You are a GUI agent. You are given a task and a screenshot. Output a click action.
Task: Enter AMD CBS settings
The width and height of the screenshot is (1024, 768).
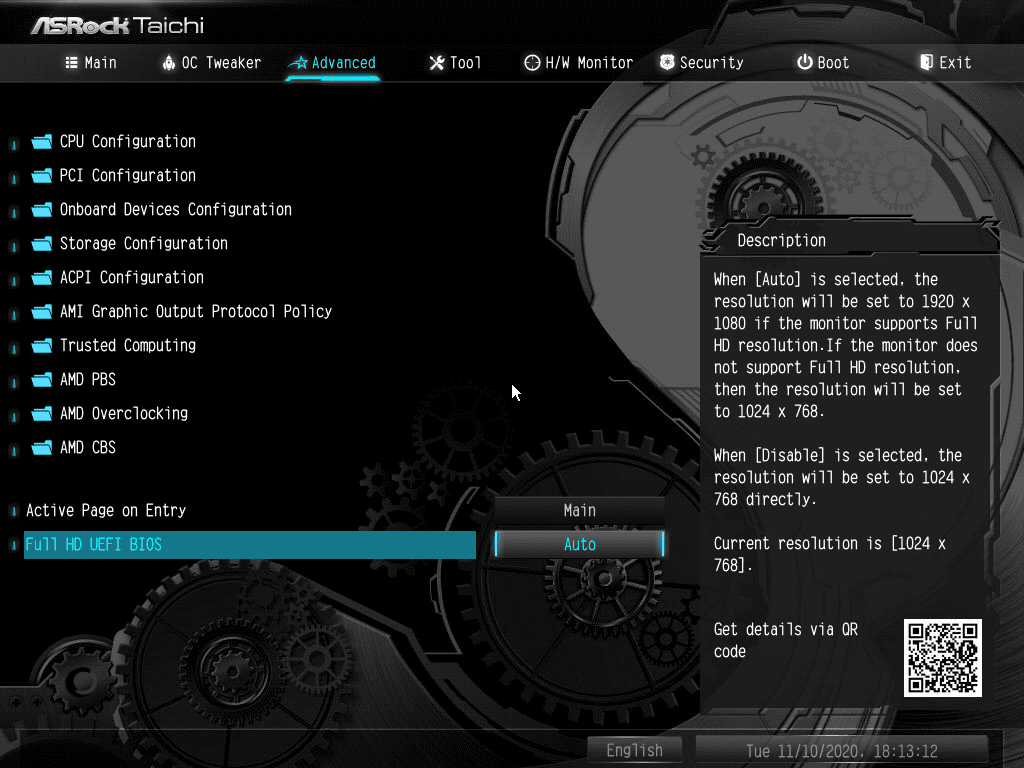tap(88, 447)
